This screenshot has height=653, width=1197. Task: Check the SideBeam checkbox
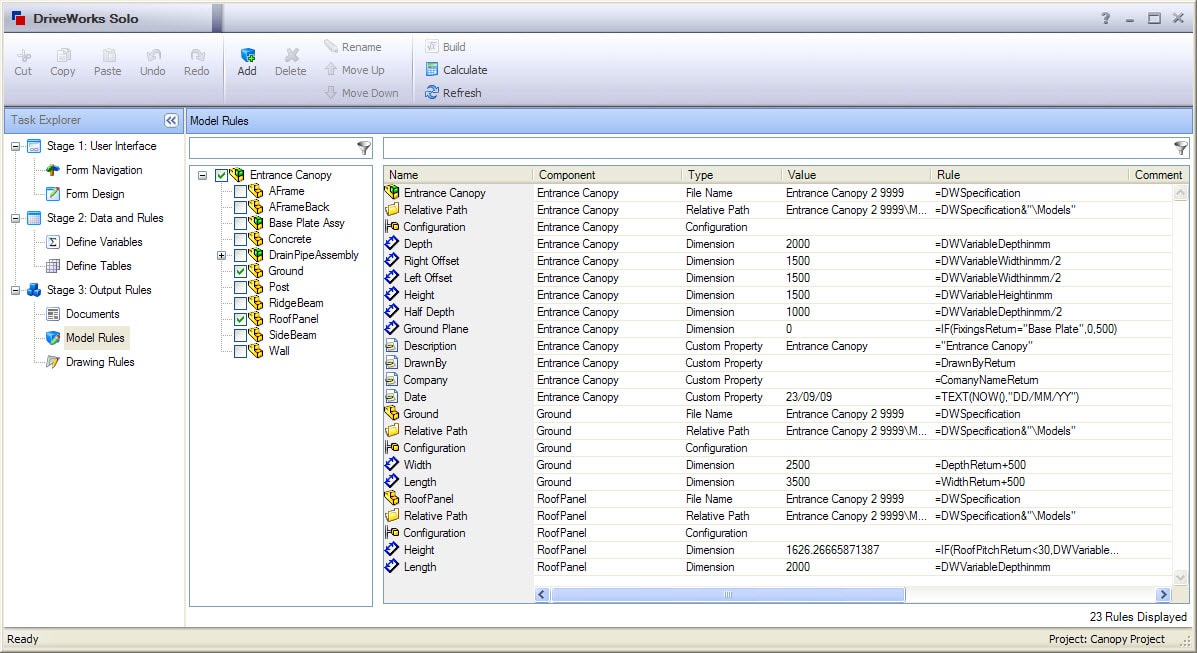click(x=240, y=335)
